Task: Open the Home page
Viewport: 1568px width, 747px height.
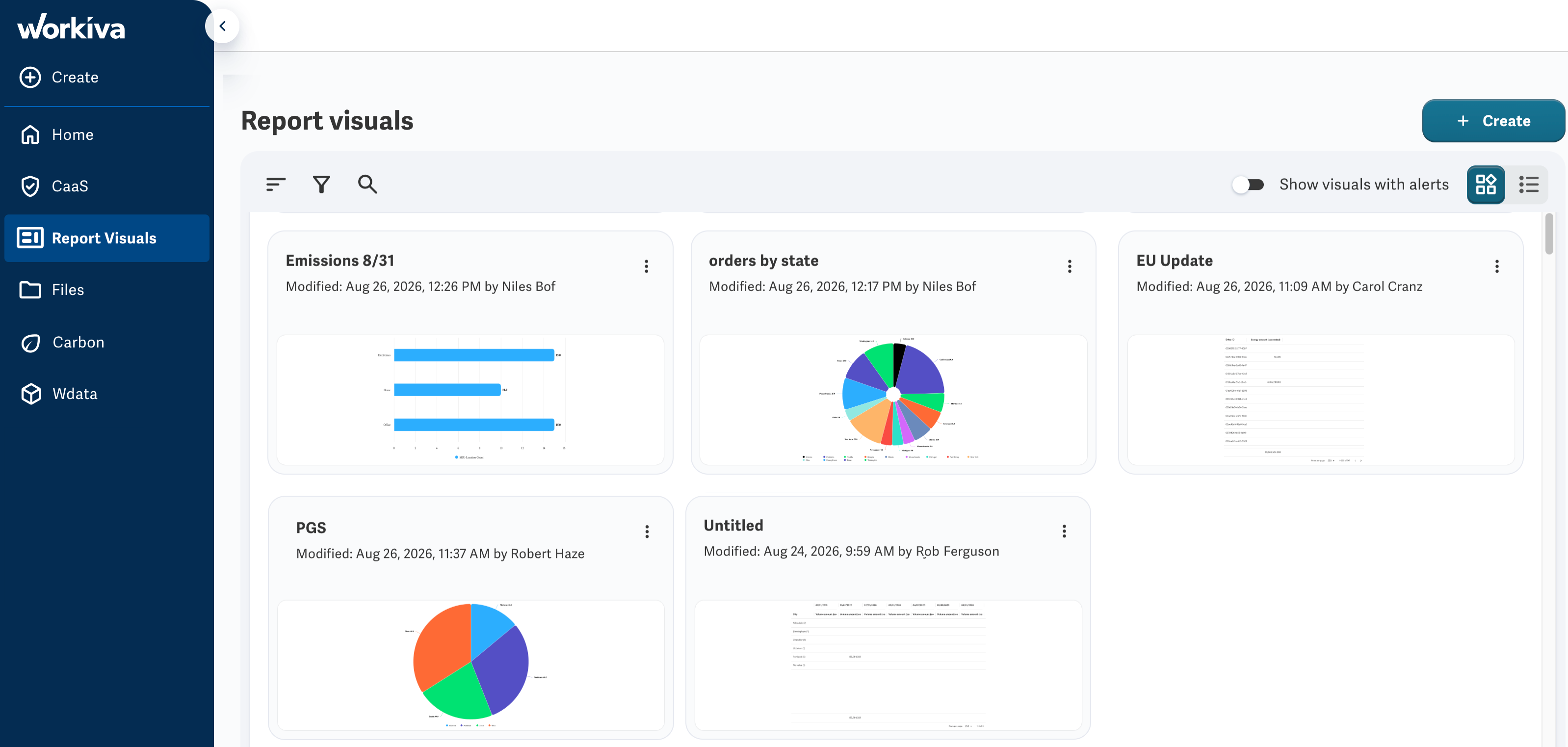Action: pyautogui.click(x=106, y=134)
